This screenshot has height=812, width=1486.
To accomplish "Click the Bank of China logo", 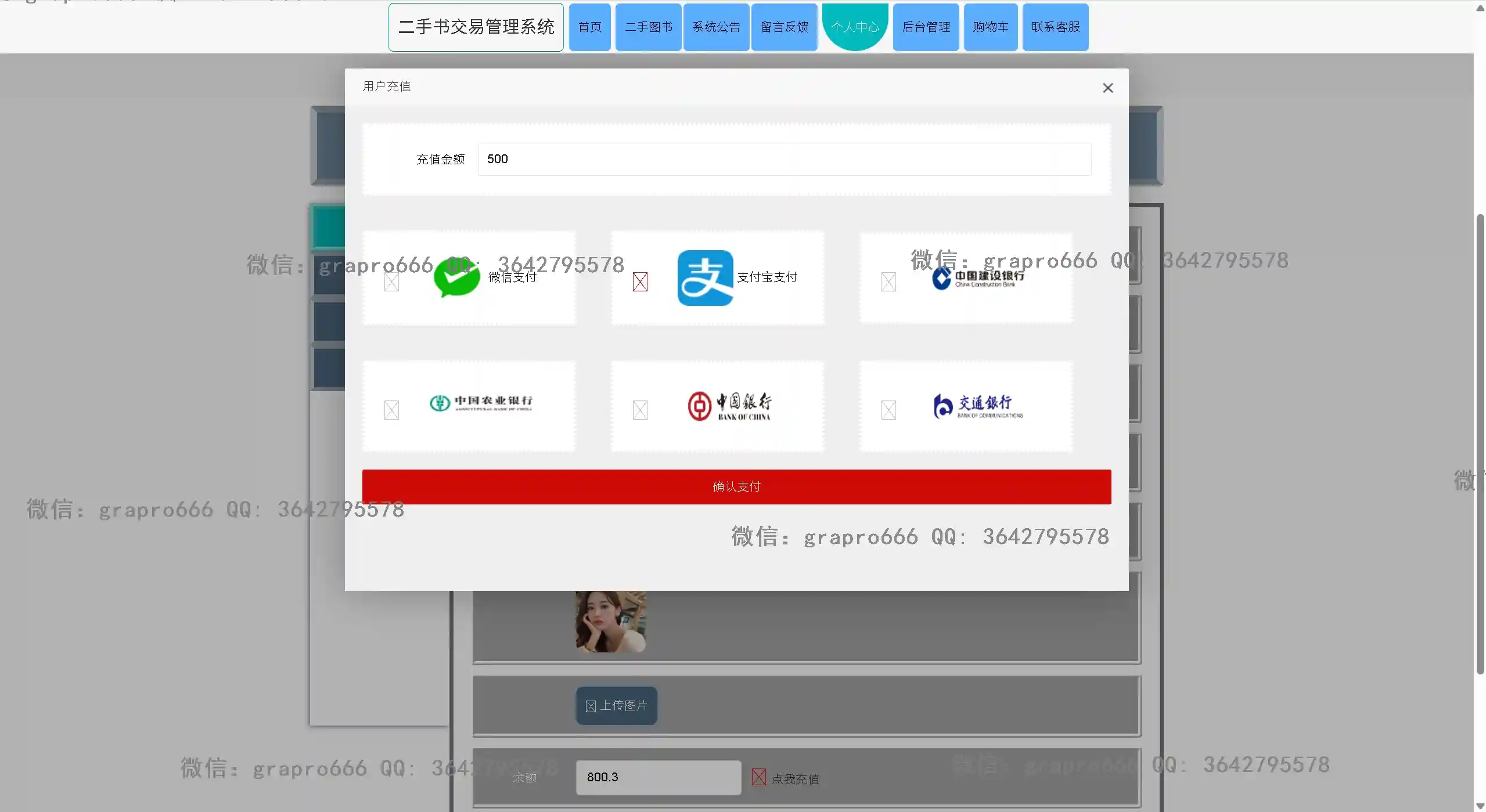I will 729,406.
